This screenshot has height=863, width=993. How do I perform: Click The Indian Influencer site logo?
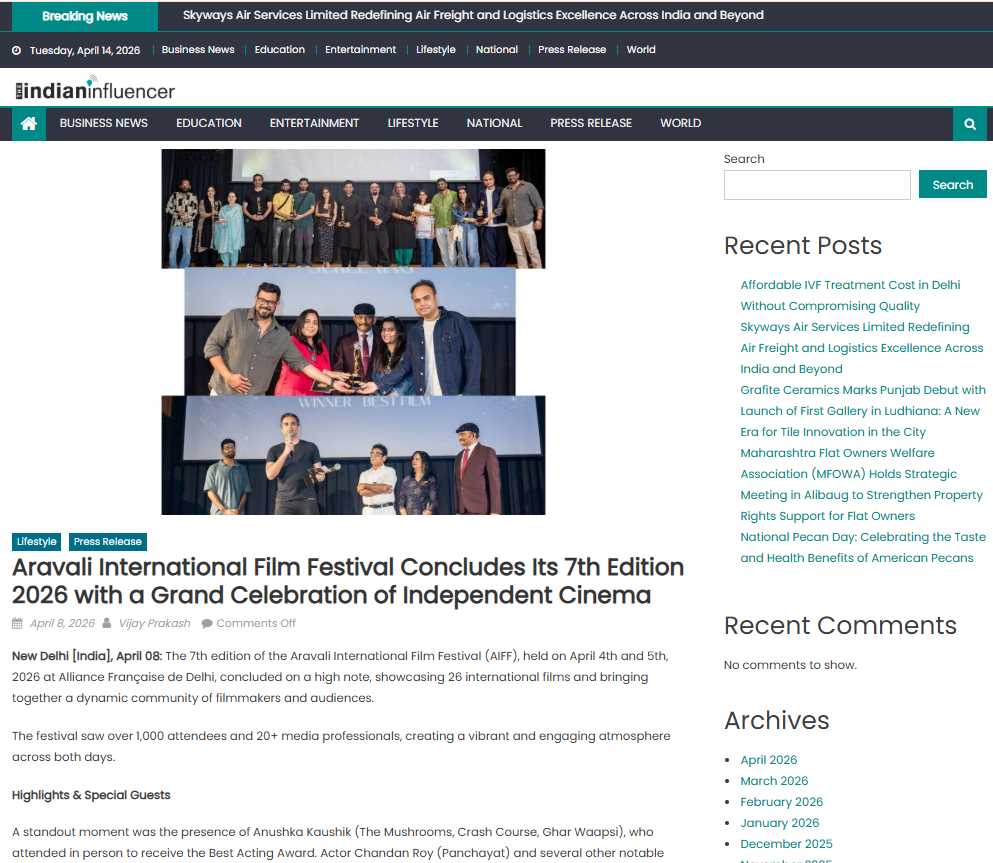pos(95,89)
